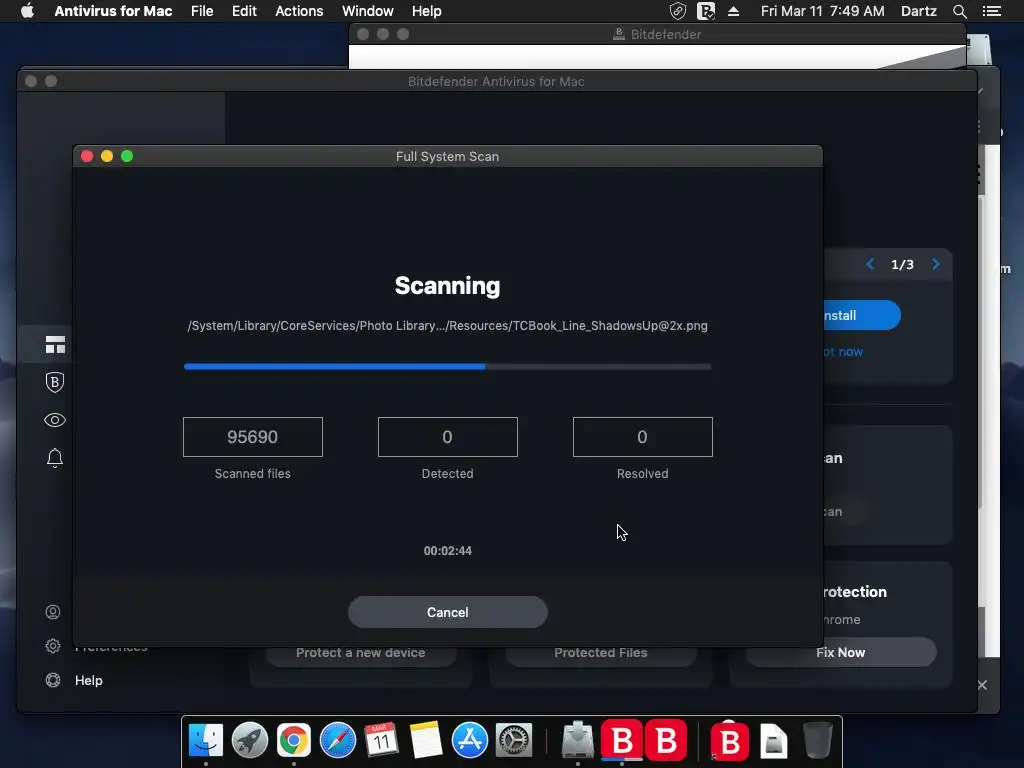Screen dimensions: 1024x768
Task: Click the Help label in sidebar
Action: pyautogui.click(x=89, y=680)
